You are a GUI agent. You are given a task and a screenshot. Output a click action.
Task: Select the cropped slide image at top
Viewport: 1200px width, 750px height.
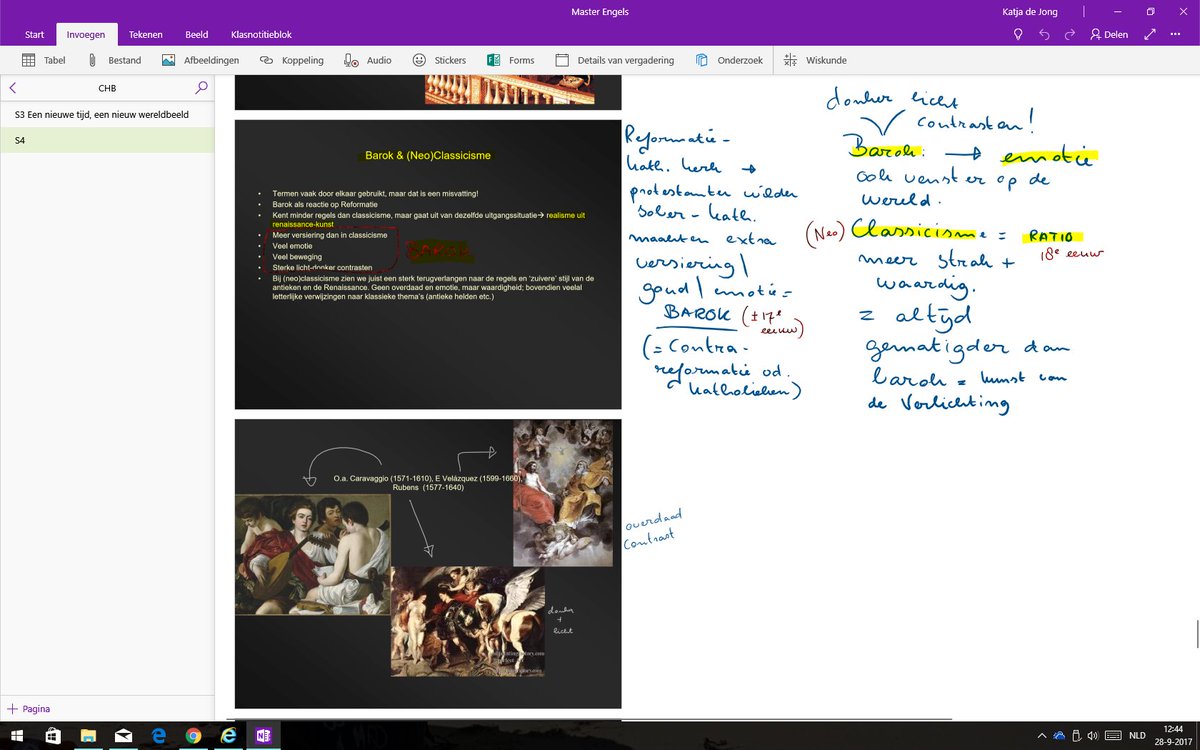tap(428, 91)
